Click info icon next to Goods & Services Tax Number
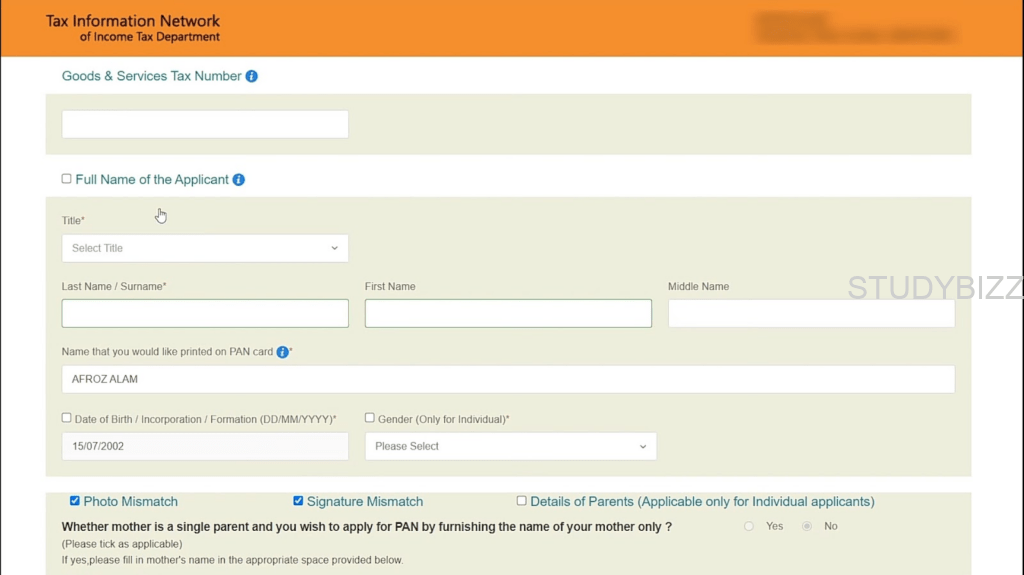 tap(252, 76)
